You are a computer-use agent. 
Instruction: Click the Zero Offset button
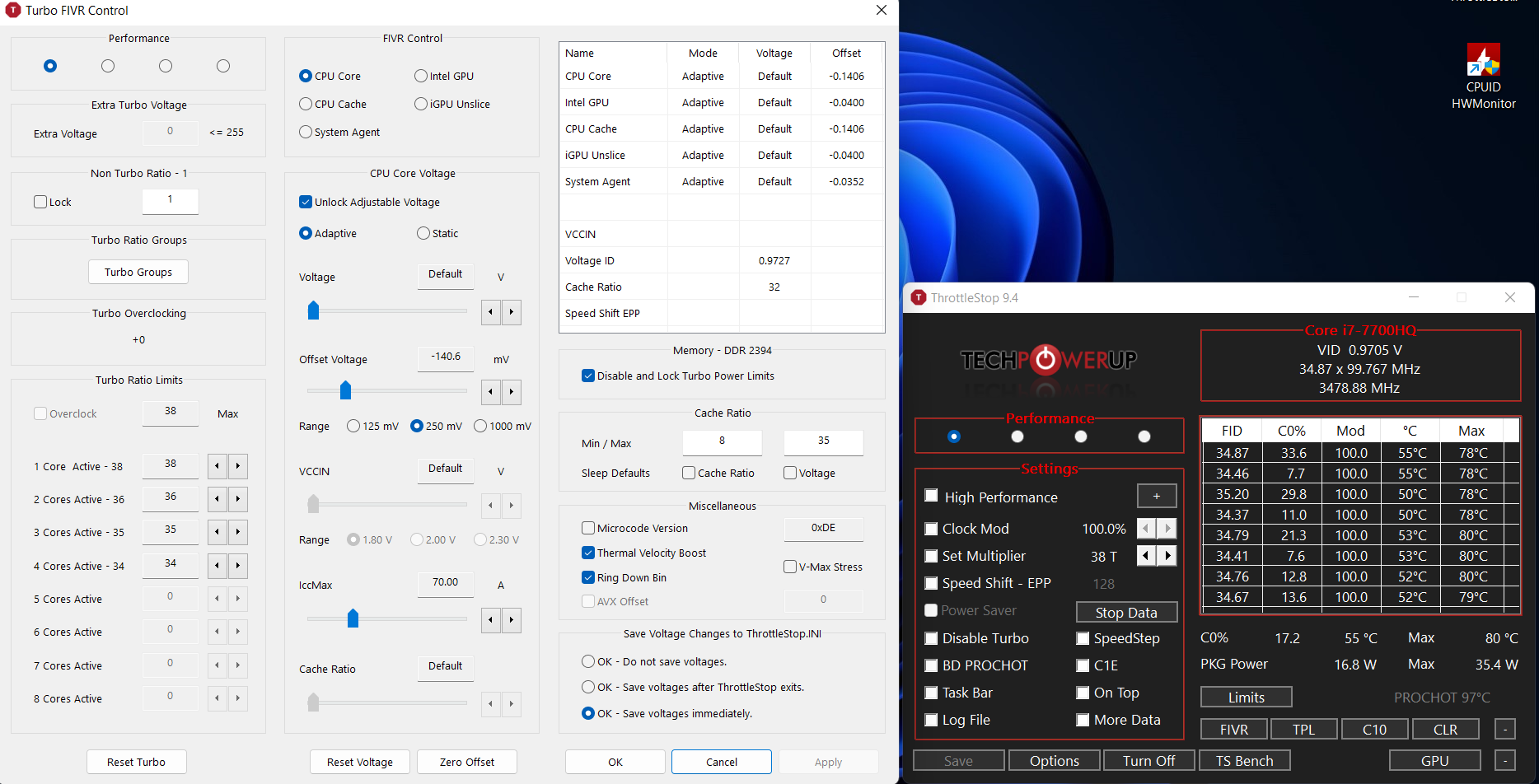(x=467, y=762)
